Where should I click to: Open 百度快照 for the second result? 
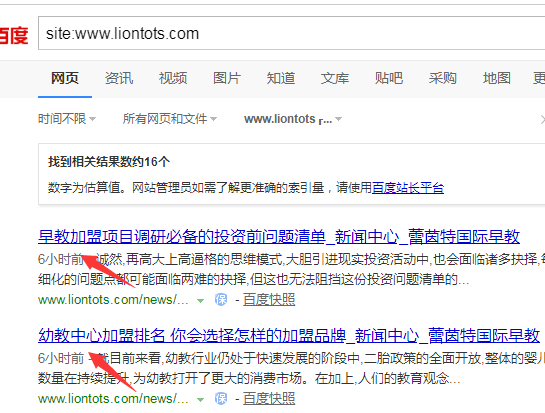(x=269, y=398)
